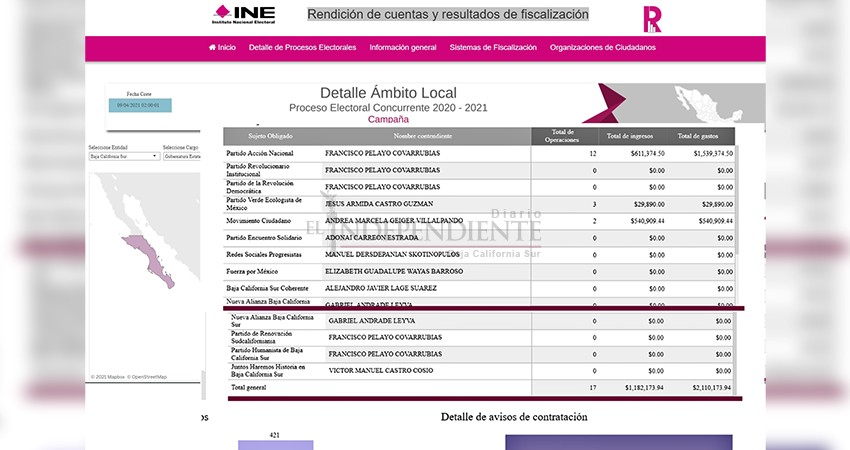The width and height of the screenshot is (850, 450).
Task: Click the $2,110,173.94 total gastos
Action: (711, 388)
